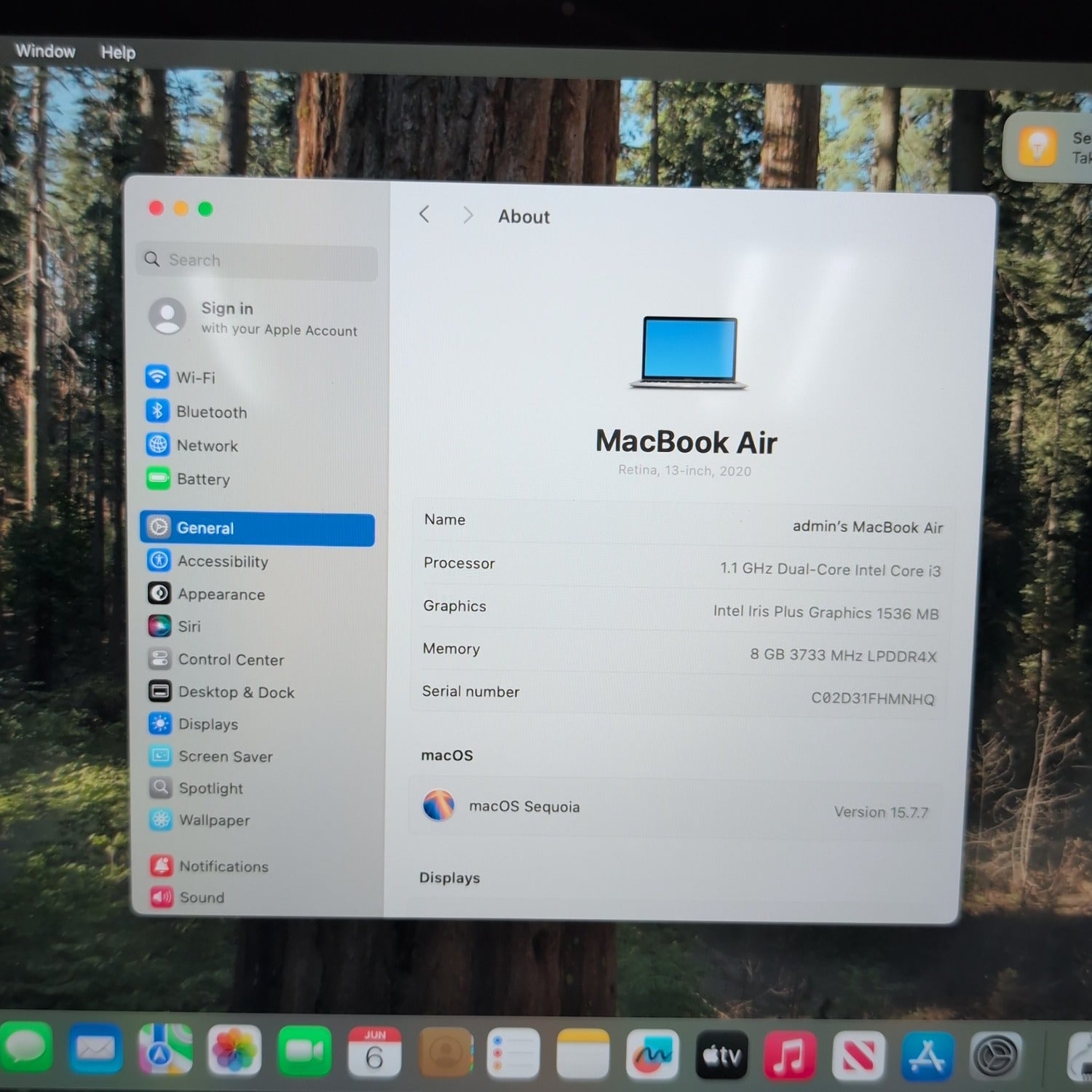The height and width of the screenshot is (1092, 1092).
Task: Click "Intel Iris Plus Graphics 1536 MB" value
Action: (x=826, y=612)
